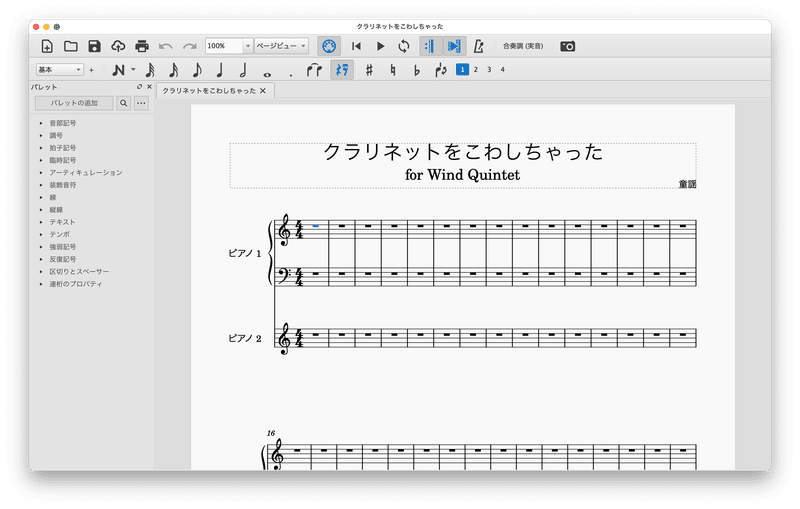Add a new workspace with the plus button
Screen dimensions: 800x509
91,70
